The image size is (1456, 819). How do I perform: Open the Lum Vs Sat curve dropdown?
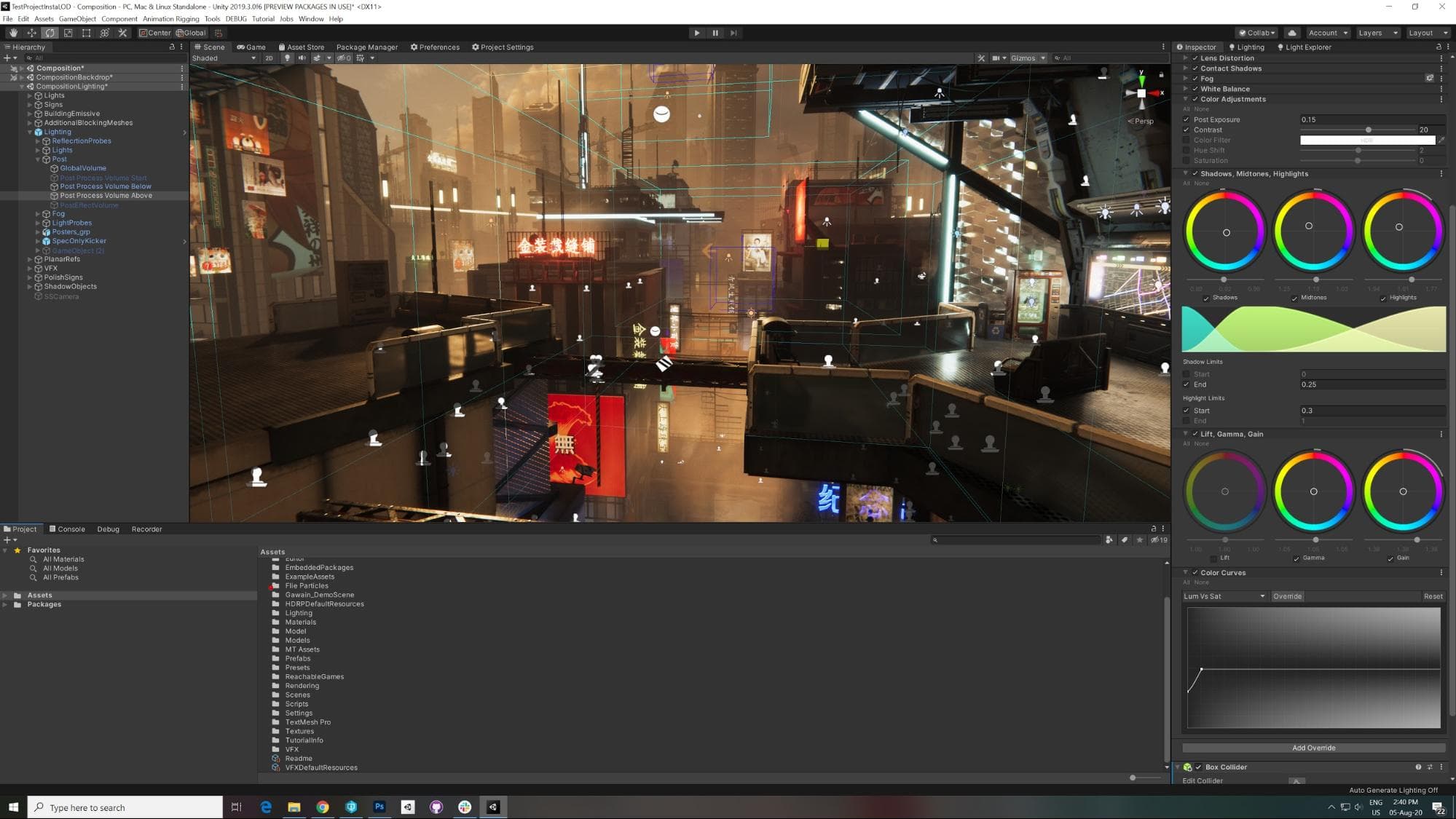[x=1224, y=597]
